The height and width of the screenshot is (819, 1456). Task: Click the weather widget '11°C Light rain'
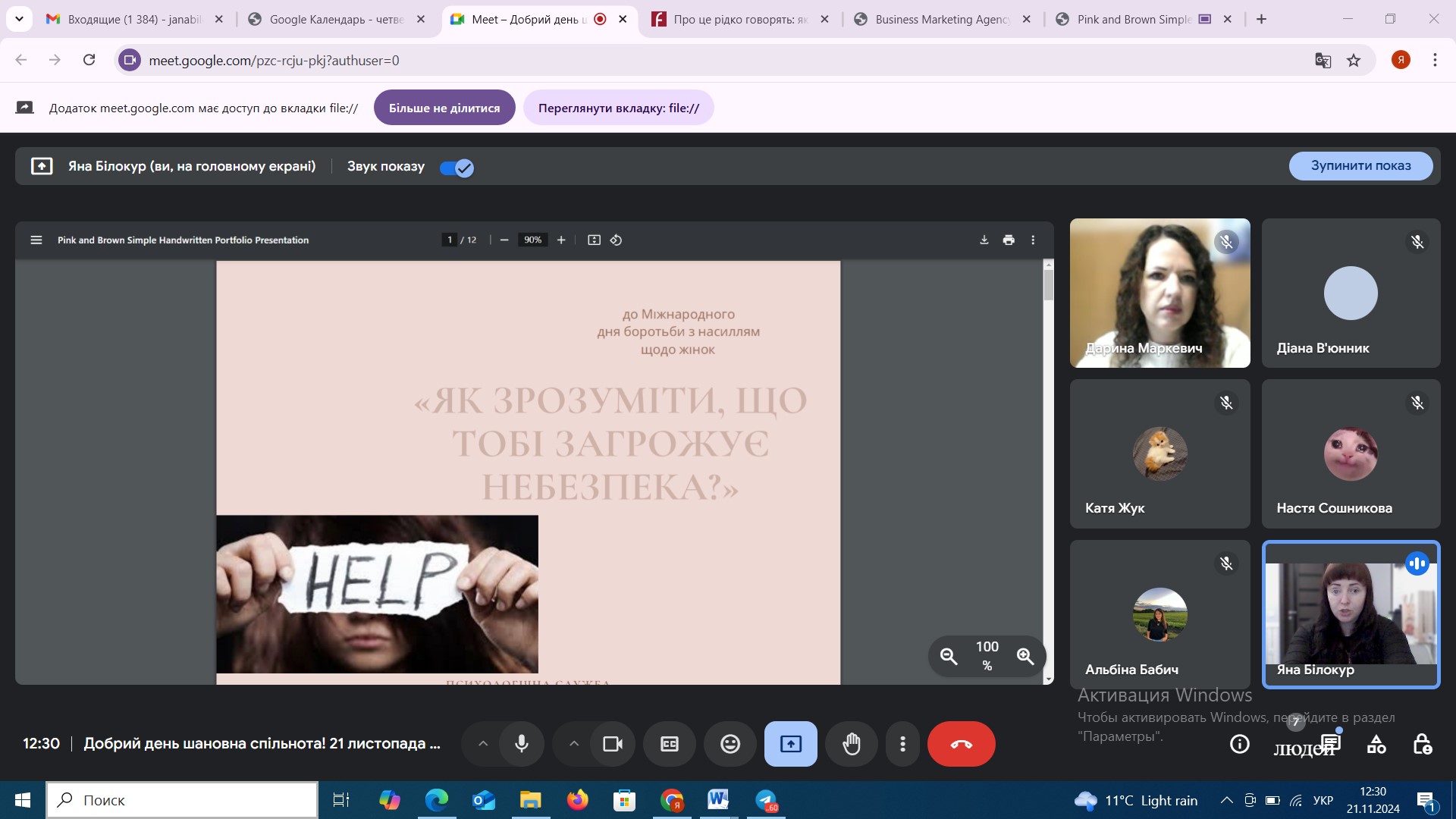[1136, 800]
